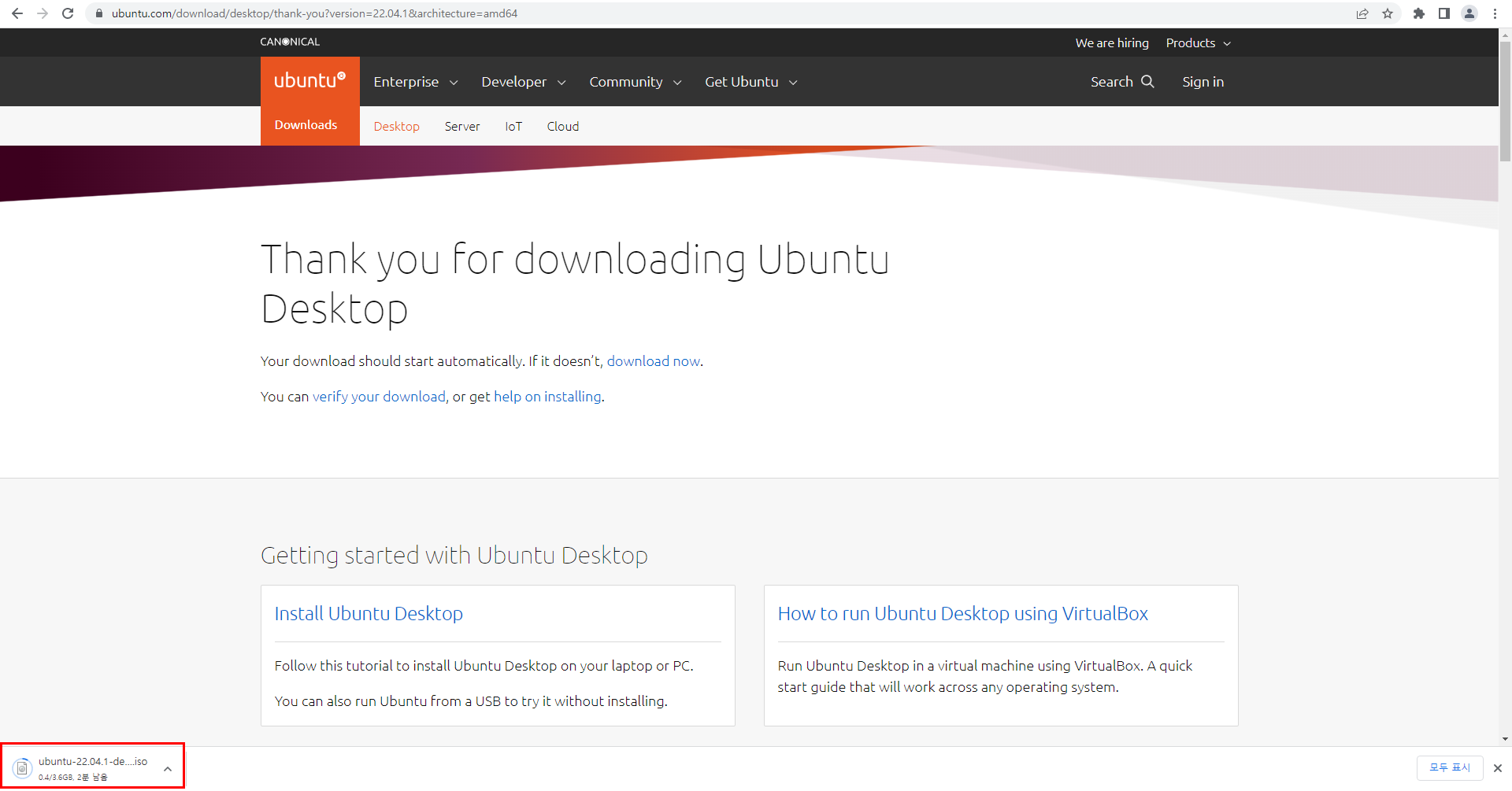Click the Canonical logo text
This screenshot has height=791, width=1512.
[x=290, y=42]
